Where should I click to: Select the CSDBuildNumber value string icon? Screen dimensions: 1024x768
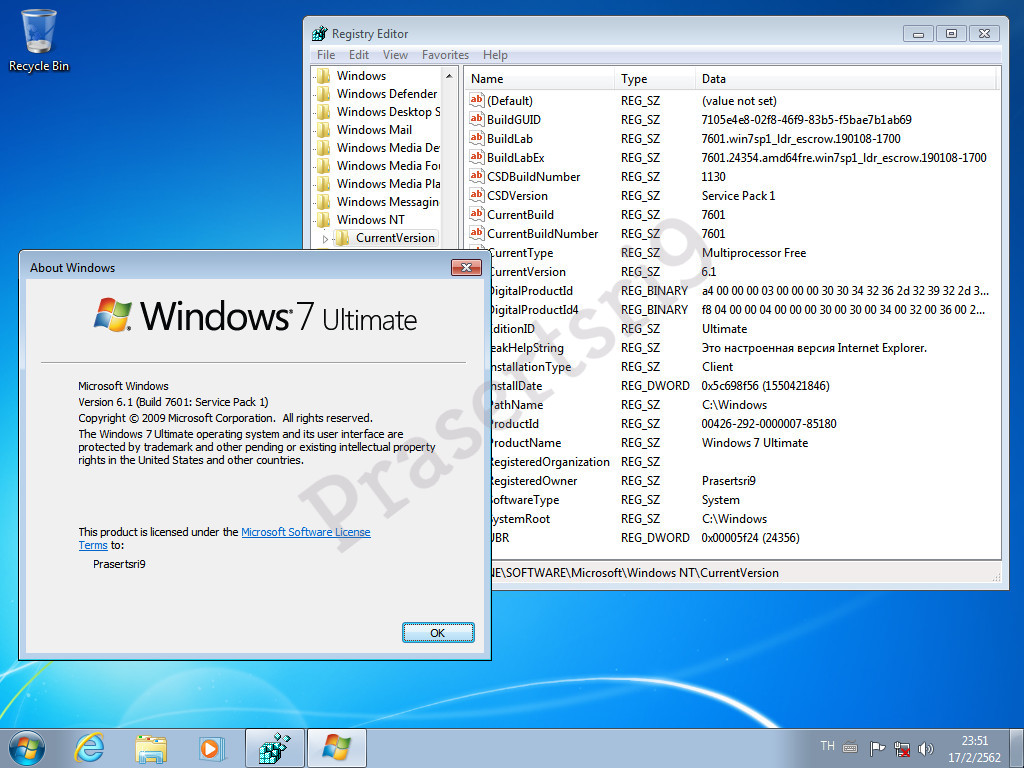click(477, 176)
